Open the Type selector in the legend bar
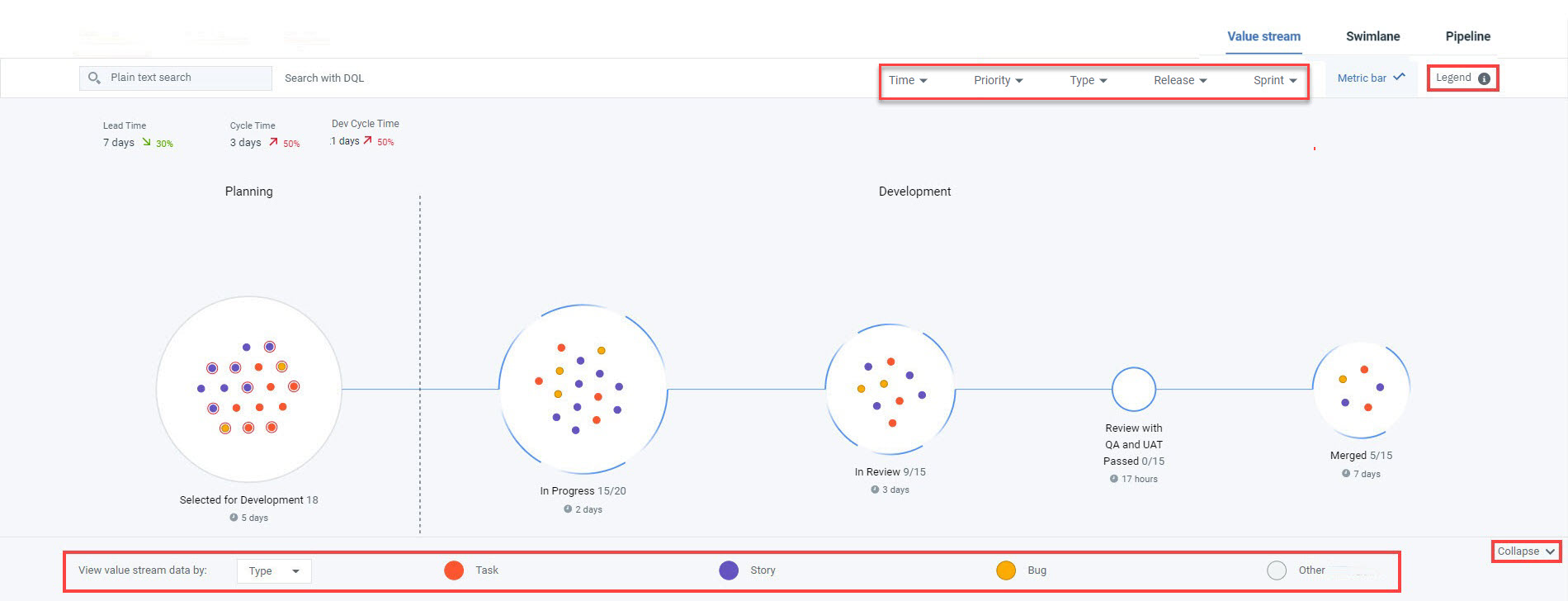1568x601 pixels. coord(273,570)
